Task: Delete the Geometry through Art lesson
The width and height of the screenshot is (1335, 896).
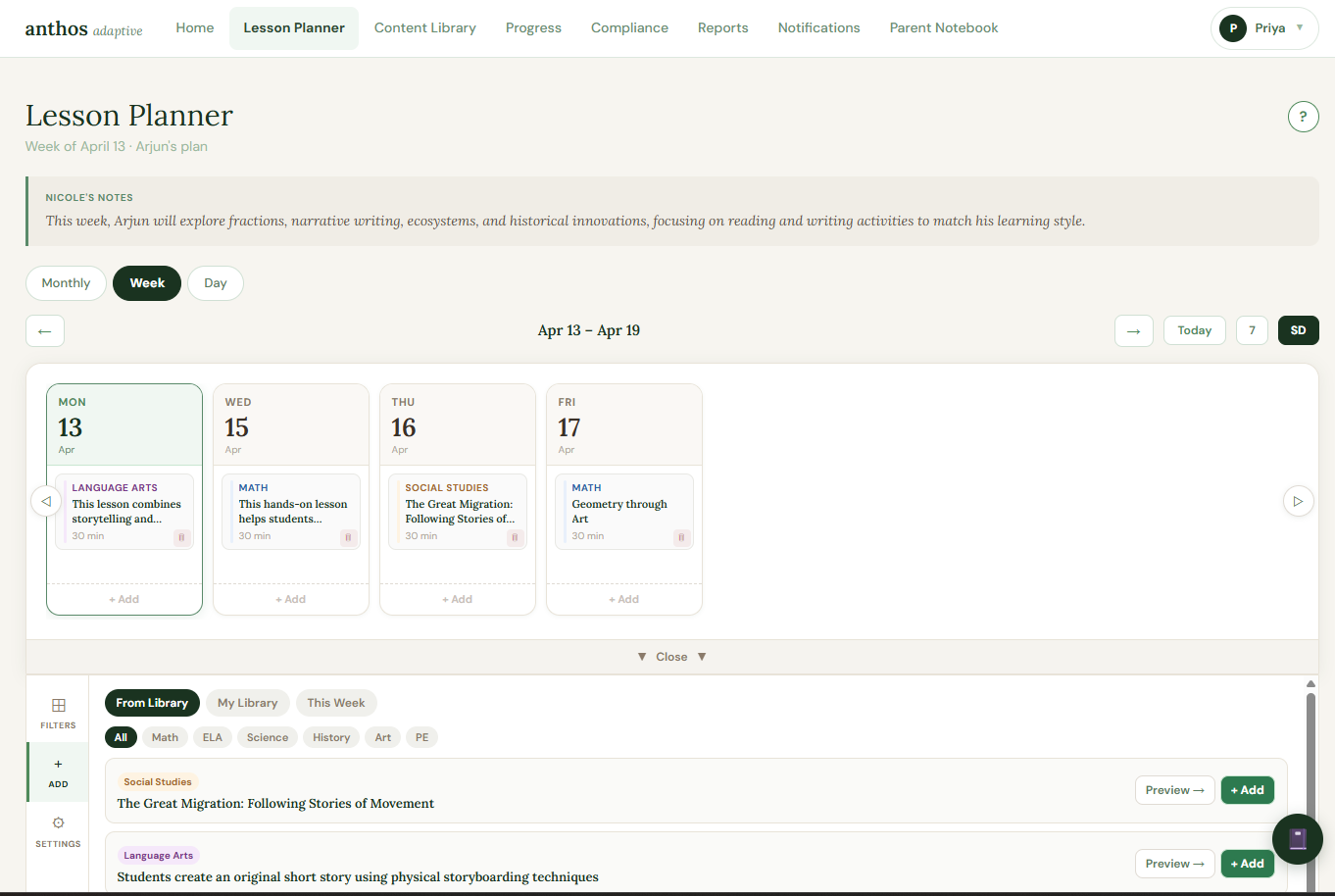Action: pyautogui.click(x=681, y=537)
